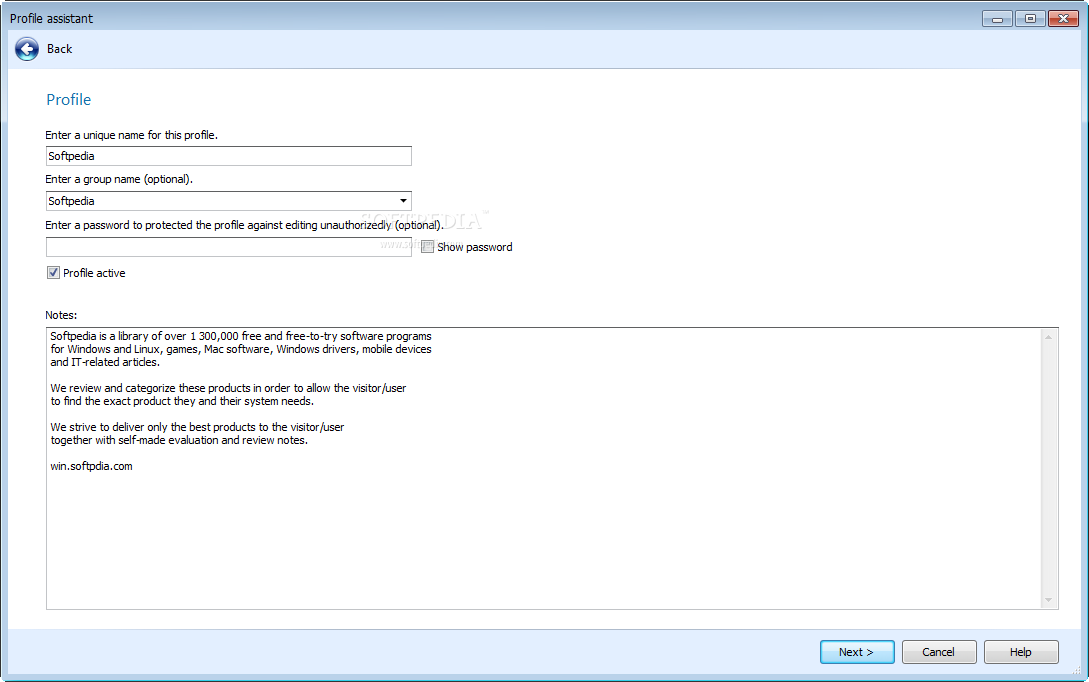The width and height of the screenshot is (1089, 682).
Task: Click the 'Enter a unique name' label
Action: (131, 135)
